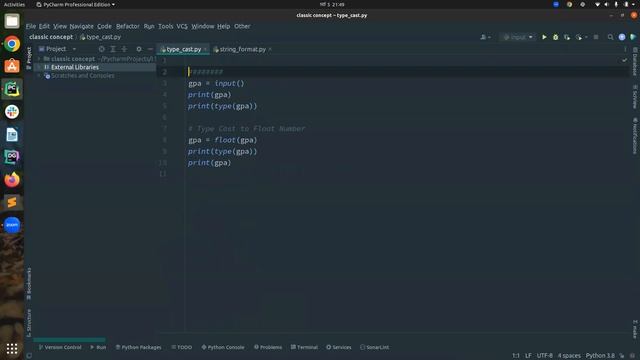Open the JetBrains toolbox icon at the top right corner
640x360 pixels.
pos(633,37)
